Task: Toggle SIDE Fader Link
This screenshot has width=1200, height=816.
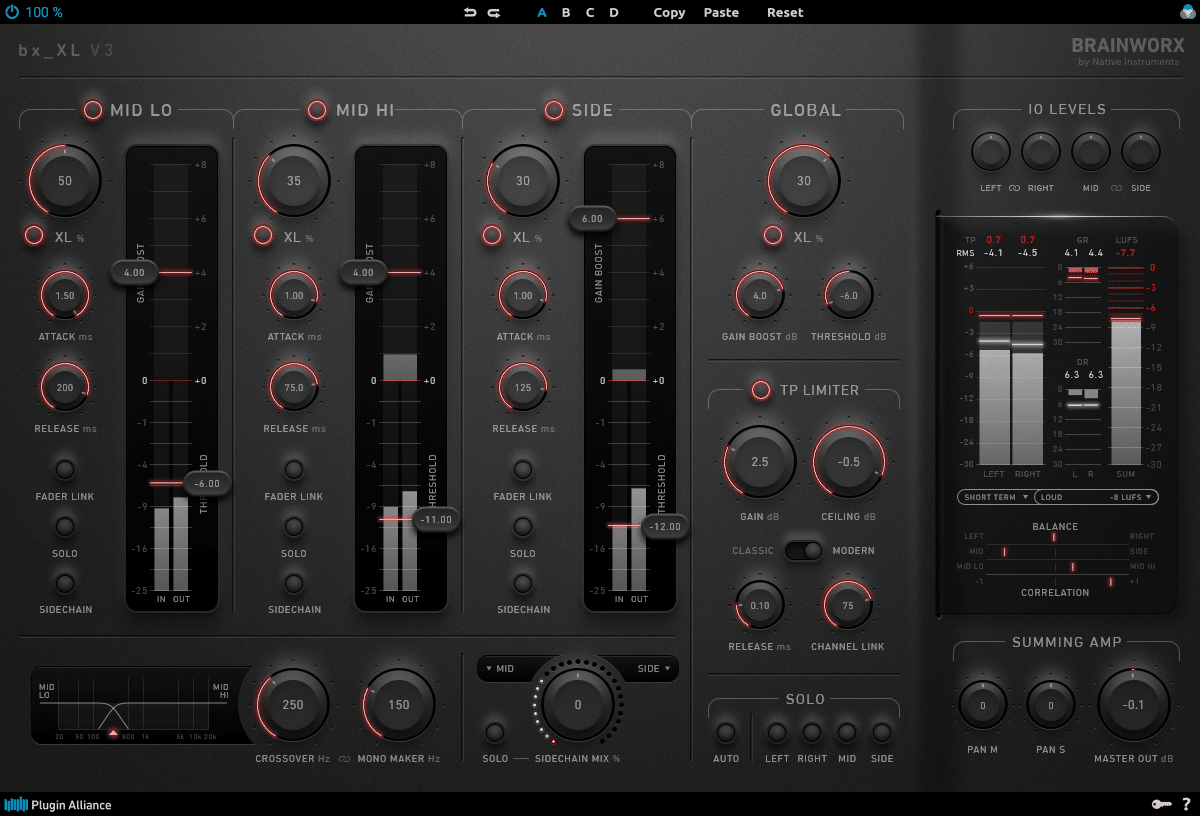Action: pyautogui.click(x=523, y=469)
